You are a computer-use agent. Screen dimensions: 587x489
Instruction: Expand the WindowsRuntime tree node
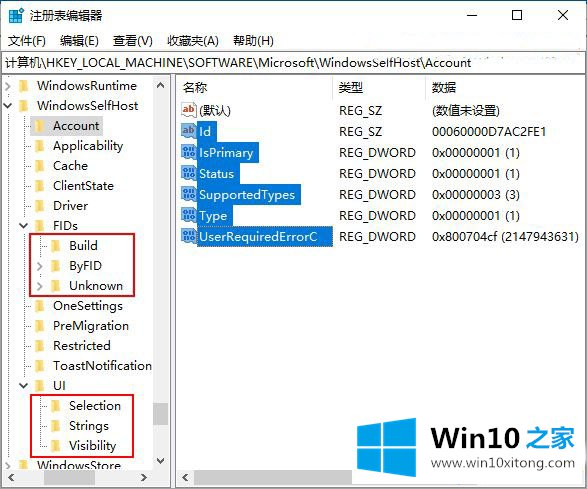point(8,86)
